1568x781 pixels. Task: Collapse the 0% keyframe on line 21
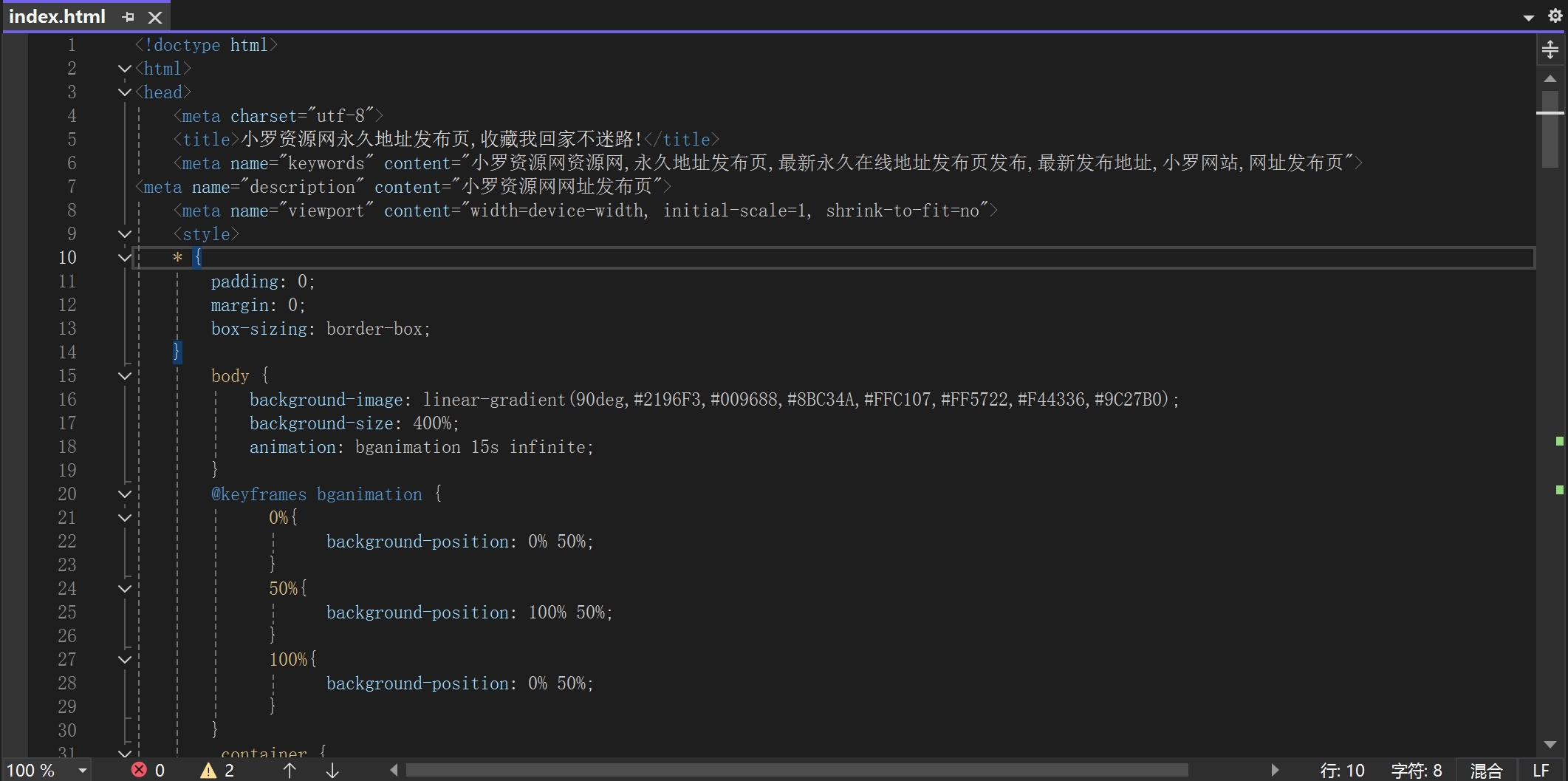pos(125,518)
